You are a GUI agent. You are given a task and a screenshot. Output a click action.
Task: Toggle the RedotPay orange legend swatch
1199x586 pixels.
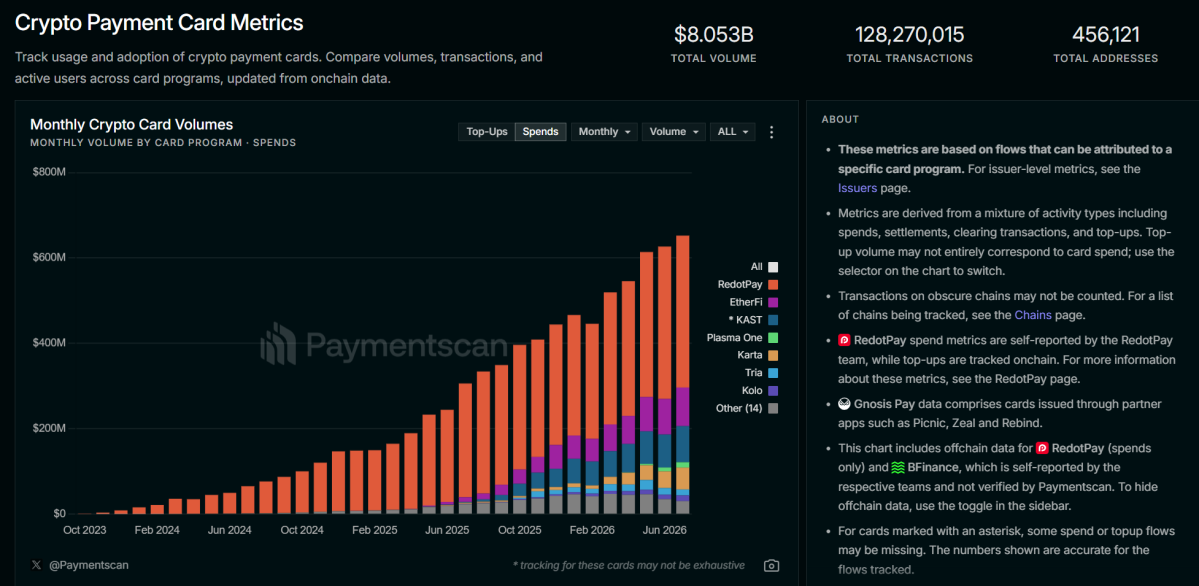pos(773,285)
